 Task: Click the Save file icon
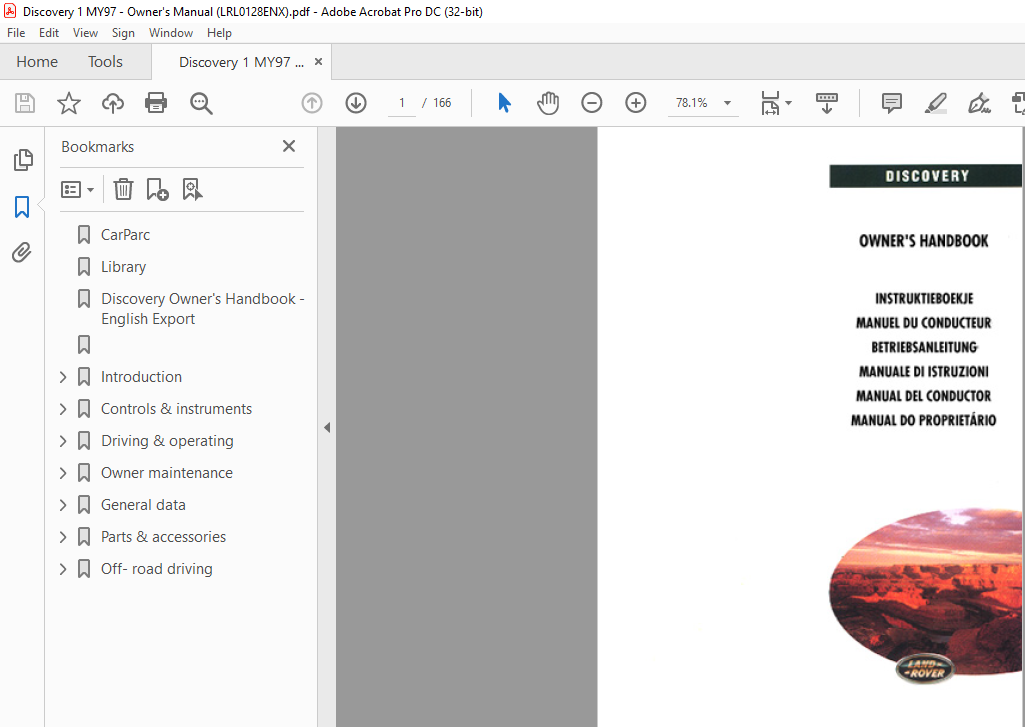click(25, 103)
